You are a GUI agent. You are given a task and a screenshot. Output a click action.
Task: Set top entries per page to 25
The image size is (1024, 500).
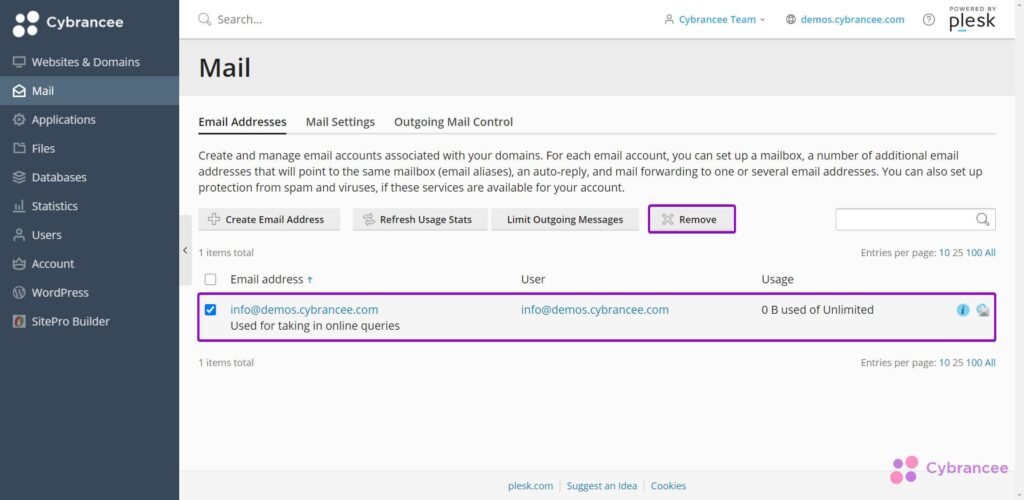click(x=957, y=253)
